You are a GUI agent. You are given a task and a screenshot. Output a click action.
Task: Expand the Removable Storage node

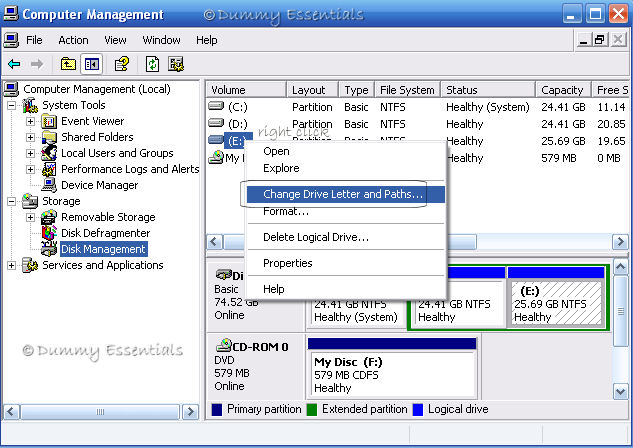click(30, 218)
